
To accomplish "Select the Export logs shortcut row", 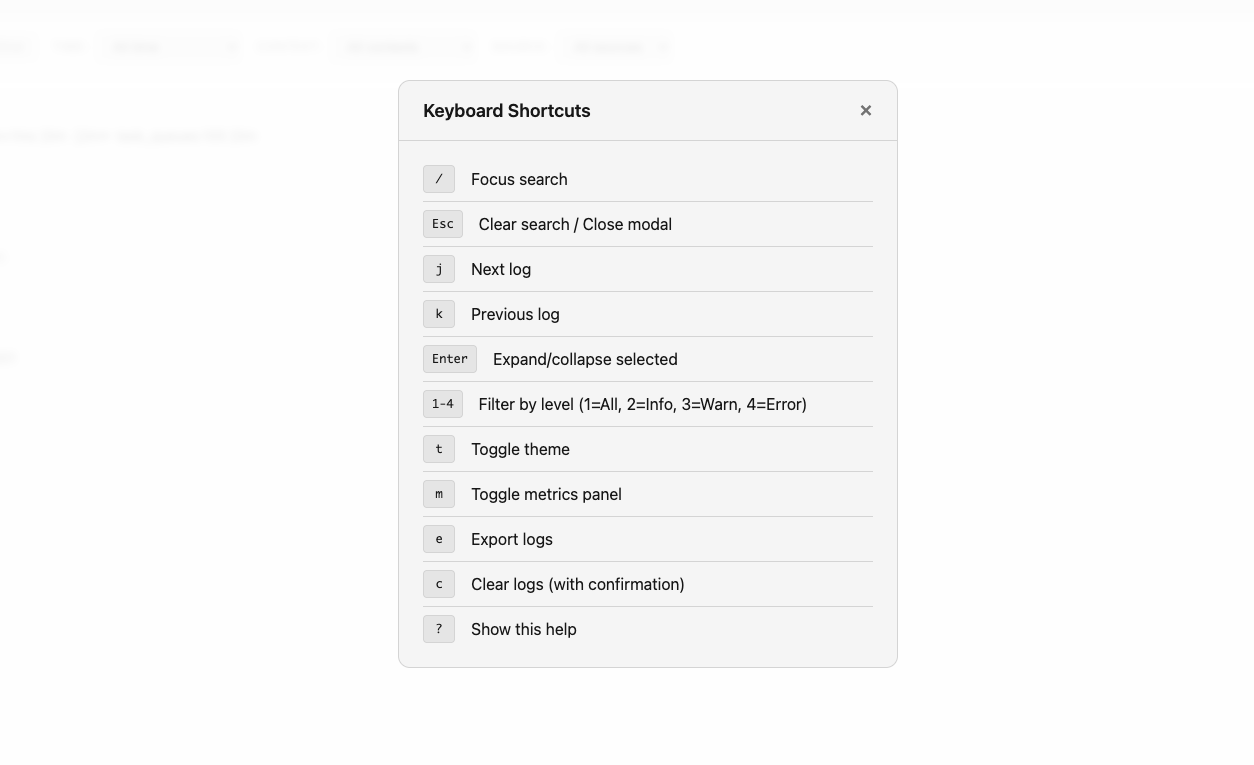I will coord(648,539).
